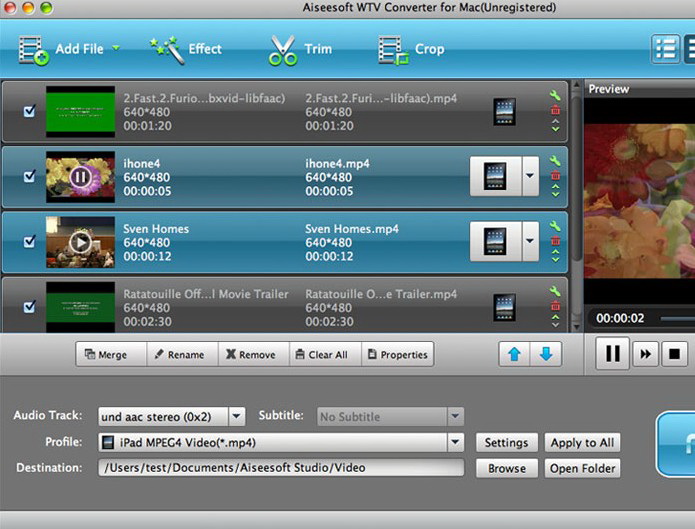Click wrench settings icon for ihone4 row
The width and height of the screenshot is (695, 529).
[555, 161]
